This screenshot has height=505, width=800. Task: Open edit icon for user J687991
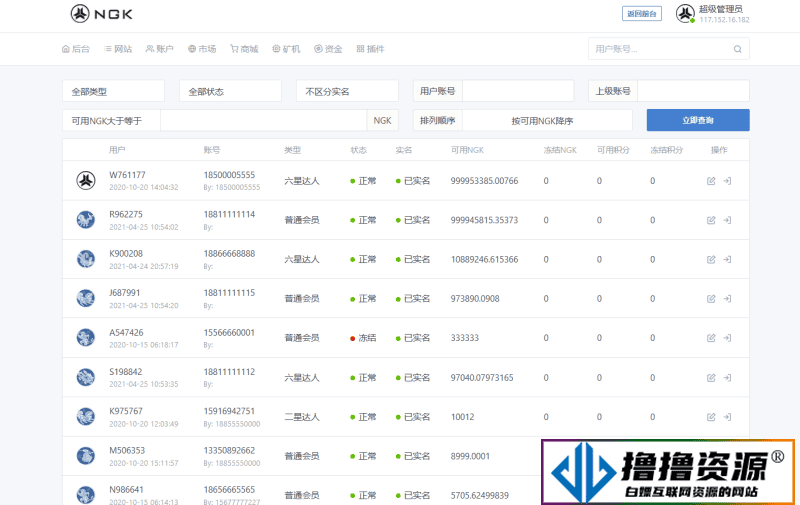[711, 299]
